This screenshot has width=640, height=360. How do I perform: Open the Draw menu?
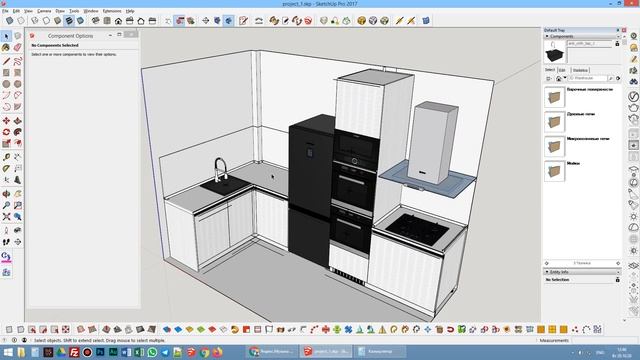[60, 11]
